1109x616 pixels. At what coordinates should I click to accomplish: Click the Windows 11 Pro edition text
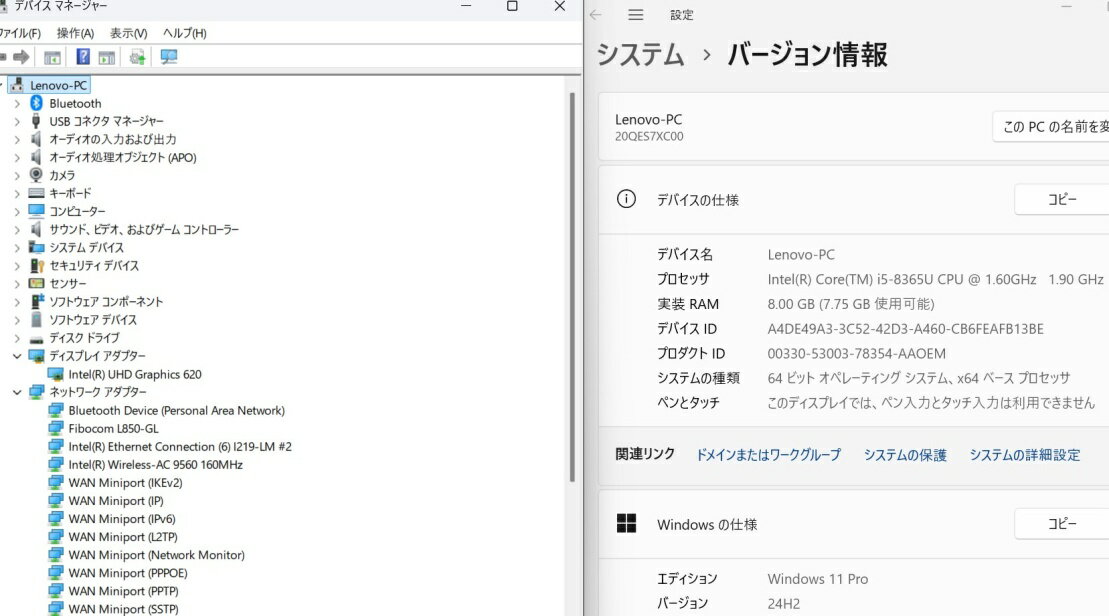tap(818, 579)
